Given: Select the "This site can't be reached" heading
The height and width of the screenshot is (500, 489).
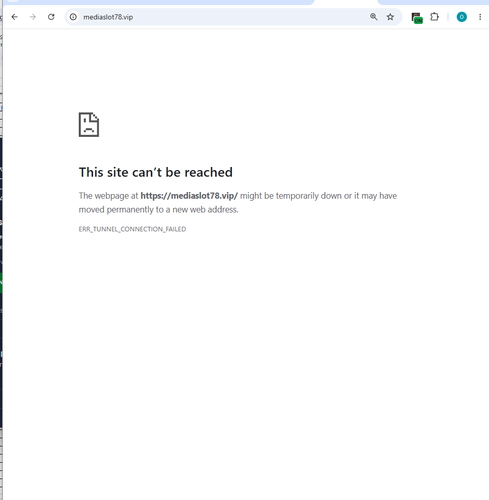Looking at the screenshot, I should (x=156, y=172).
